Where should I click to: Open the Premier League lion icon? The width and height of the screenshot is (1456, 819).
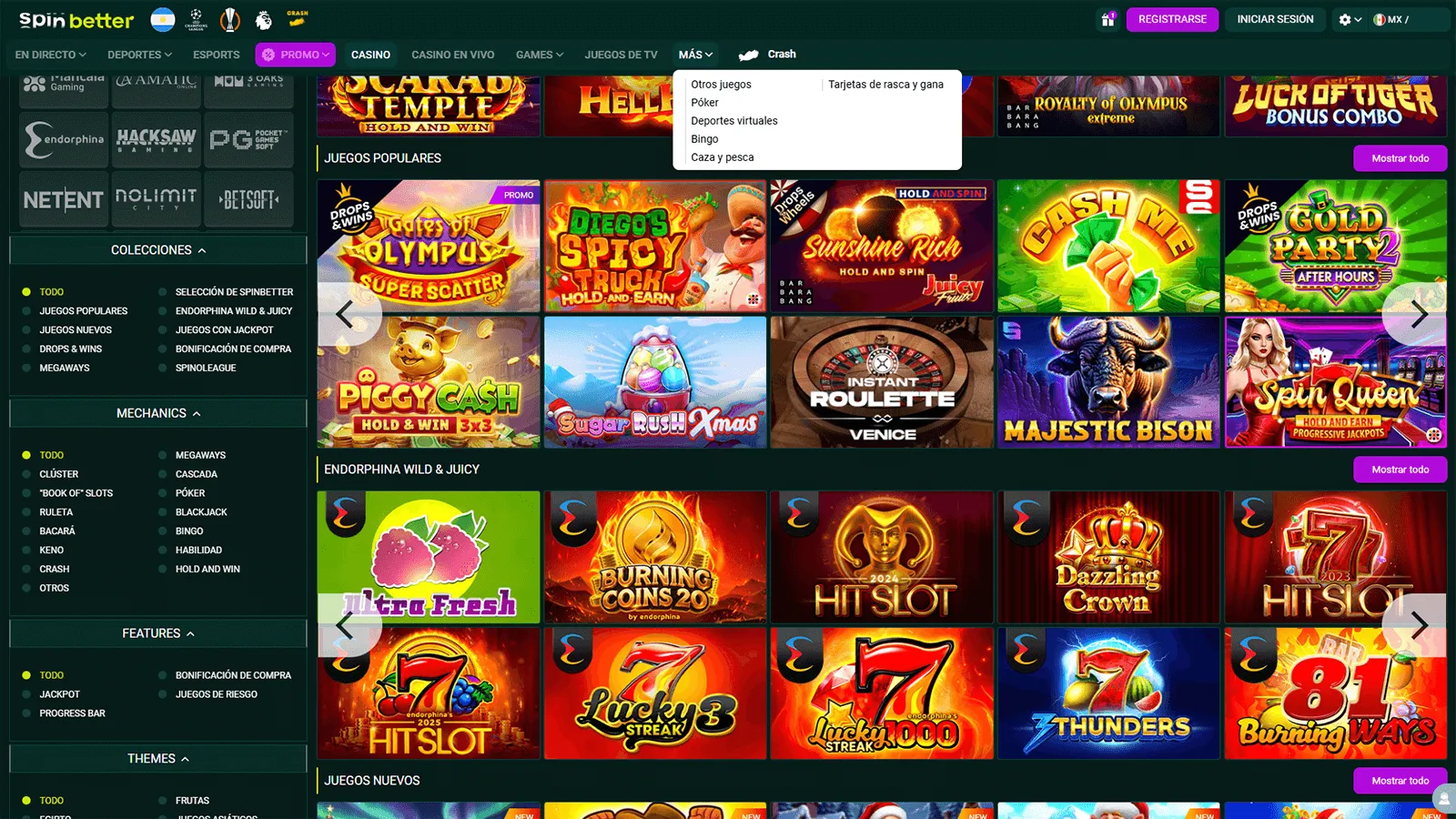[264, 19]
